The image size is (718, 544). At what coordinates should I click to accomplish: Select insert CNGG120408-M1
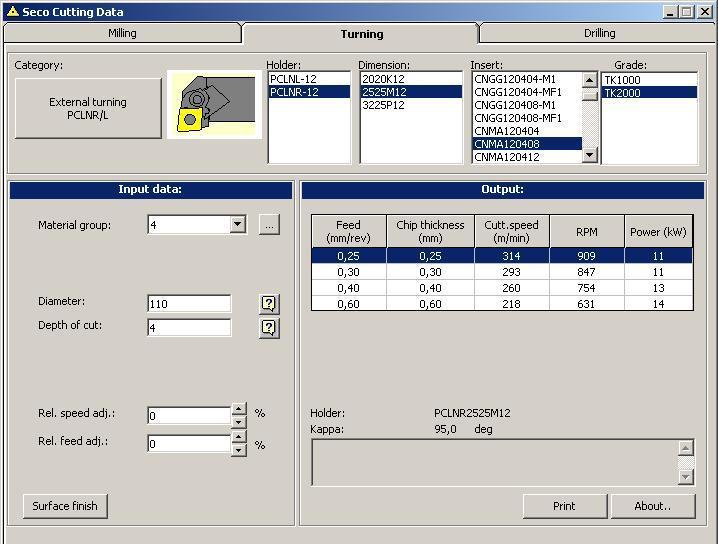[x=527, y=105]
